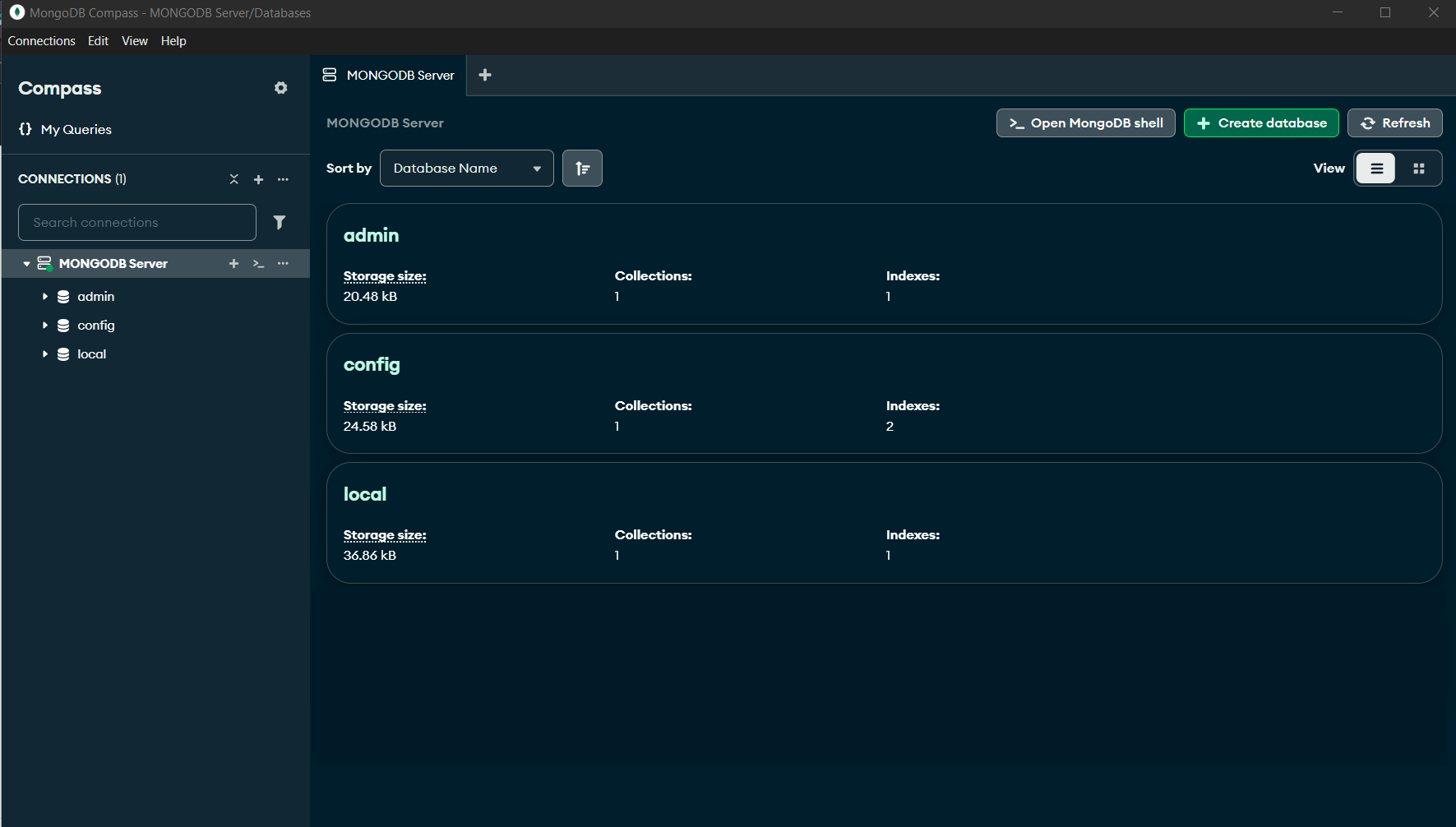Open the View menu
This screenshot has width=1456, height=827.
coord(135,41)
